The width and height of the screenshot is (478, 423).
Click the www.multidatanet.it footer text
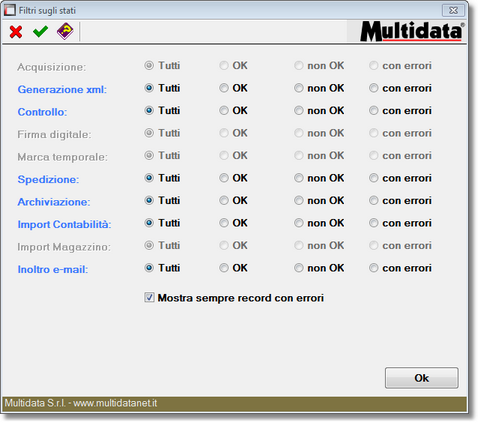pos(115,403)
